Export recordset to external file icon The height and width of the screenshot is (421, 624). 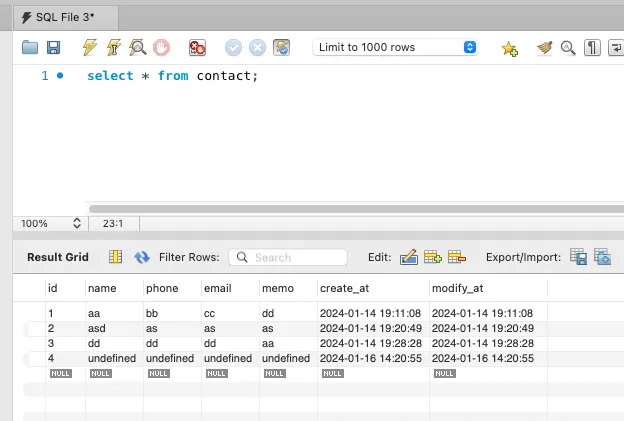[x=578, y=257]
